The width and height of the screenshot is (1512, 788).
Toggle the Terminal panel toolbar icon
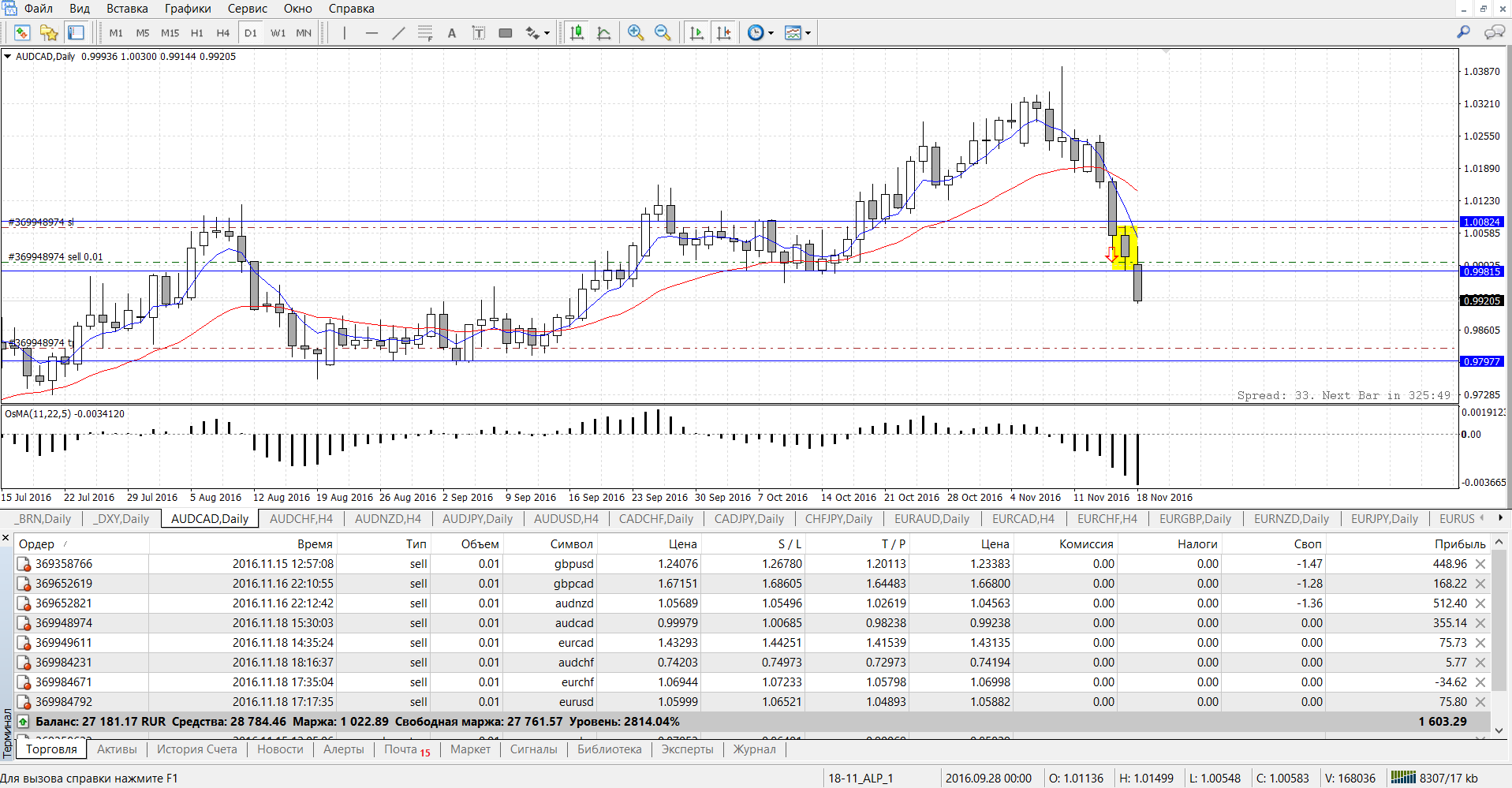coord(76,32)
